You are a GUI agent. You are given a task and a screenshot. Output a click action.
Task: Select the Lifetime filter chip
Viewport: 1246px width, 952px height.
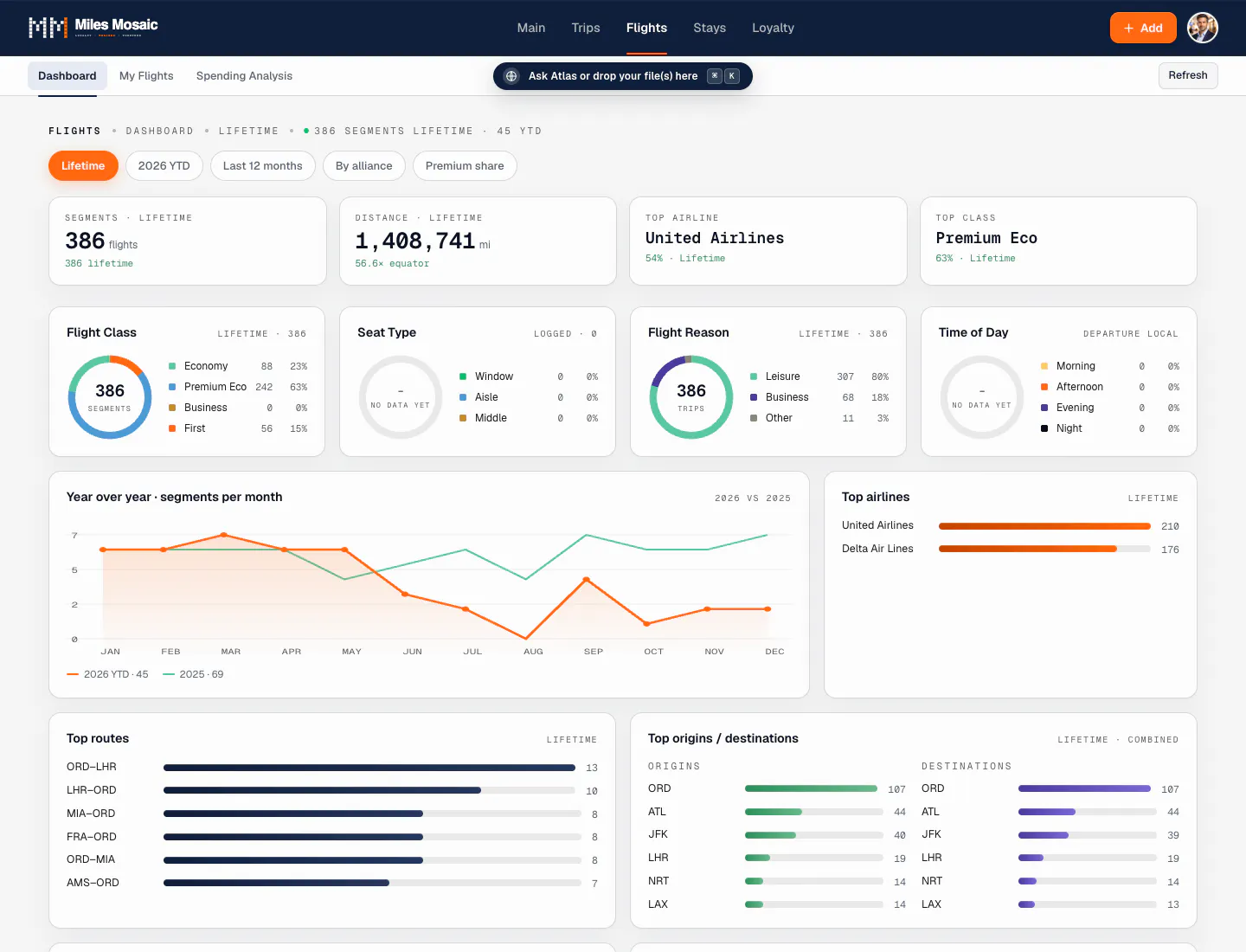tap(83, 165)
